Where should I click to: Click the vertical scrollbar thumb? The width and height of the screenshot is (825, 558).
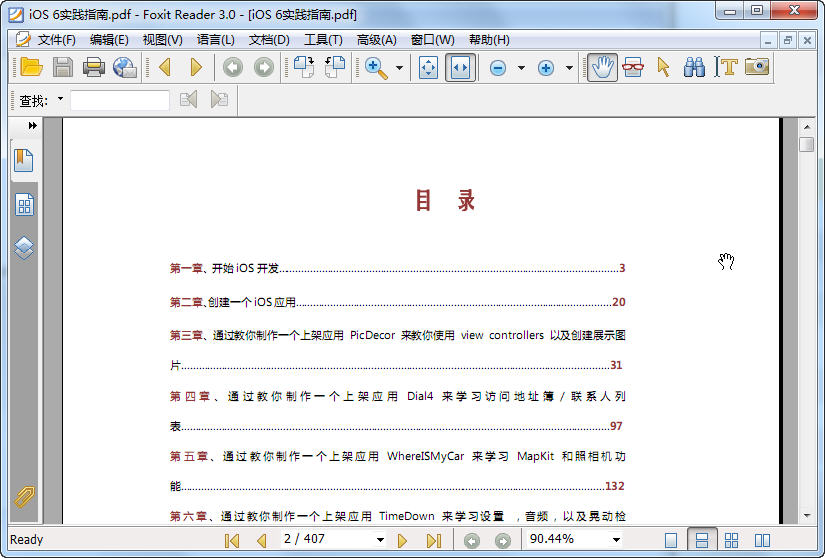click(x=807, y=144)
